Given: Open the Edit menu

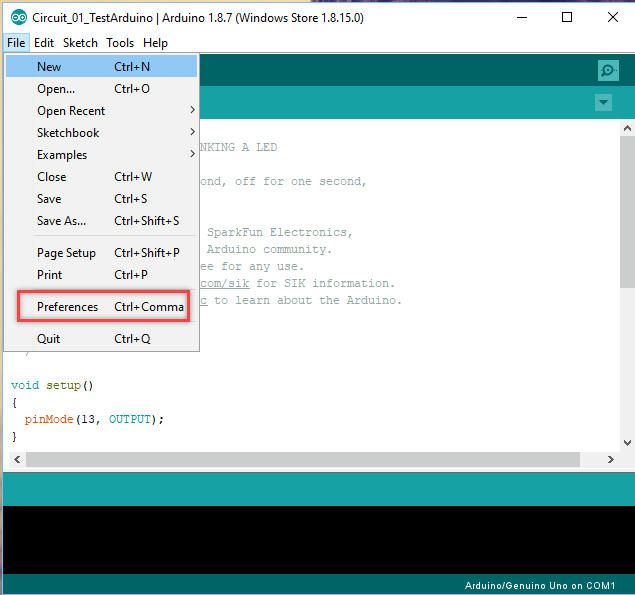Looking at the screenshot, I should [44, 43].
